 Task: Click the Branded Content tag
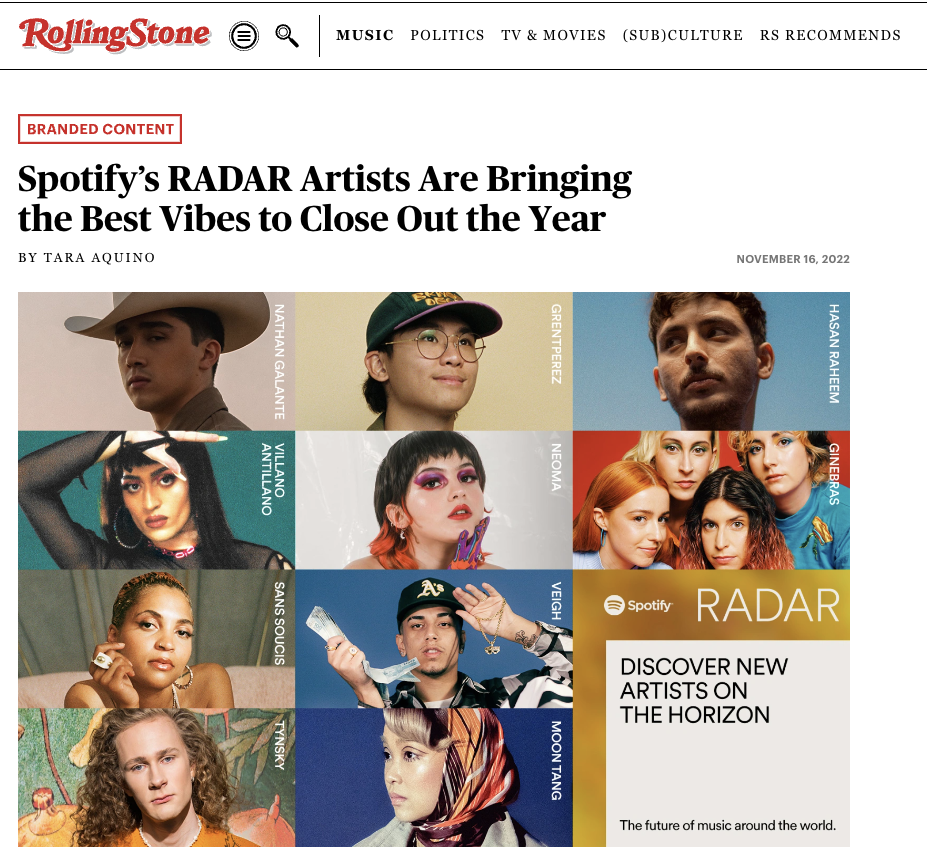[x=100, y=129]
